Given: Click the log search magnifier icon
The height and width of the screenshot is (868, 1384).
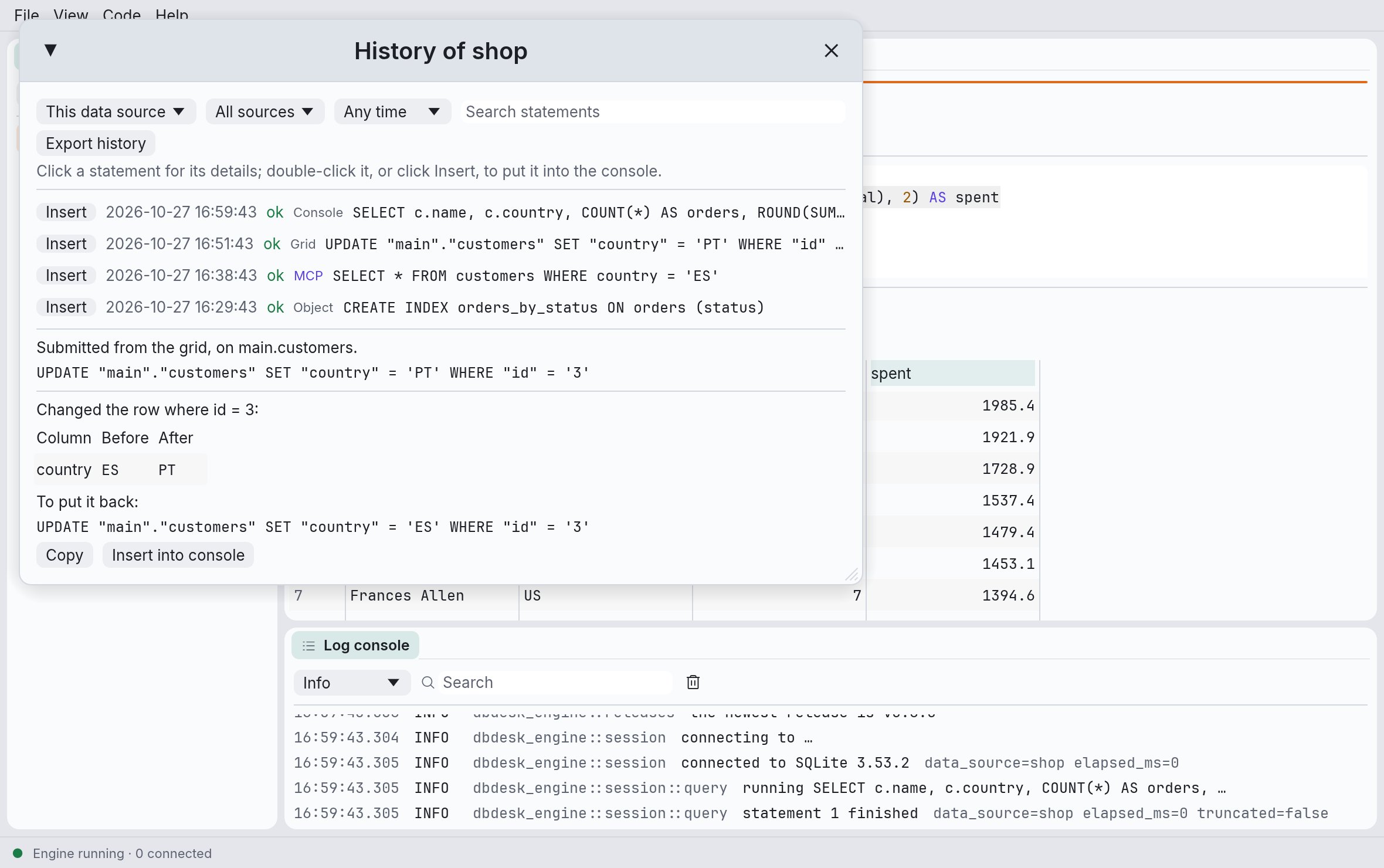Looking at the screenshot, I should (x=428, y=683).
